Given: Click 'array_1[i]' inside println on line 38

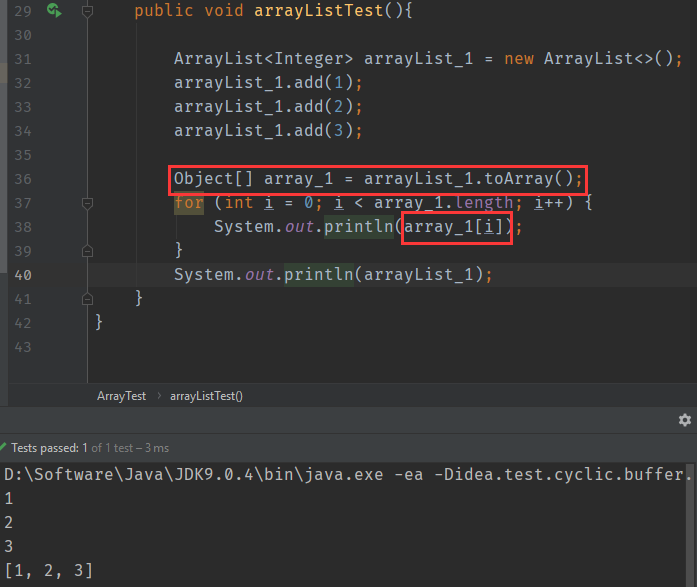Looking at the screenshot, I should pyautogui.click(x=453, y=227).
